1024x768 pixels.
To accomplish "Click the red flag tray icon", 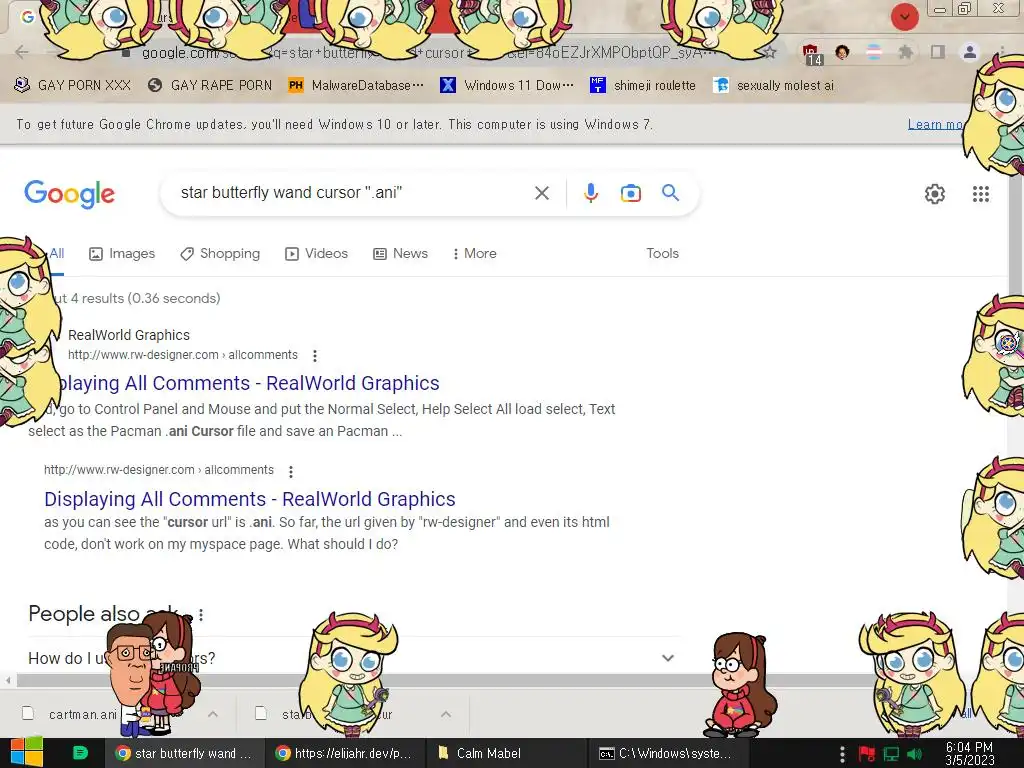I will [x=867, y=754].
